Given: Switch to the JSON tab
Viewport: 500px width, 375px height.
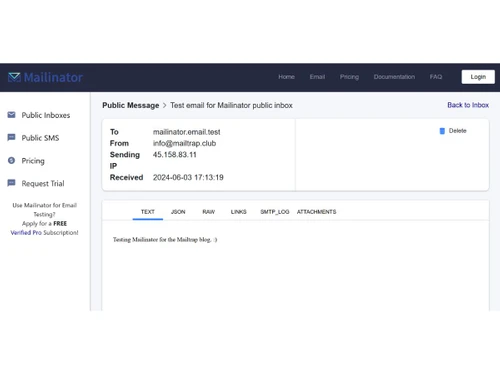Looking at the screenshot, I should pos(178,212).
